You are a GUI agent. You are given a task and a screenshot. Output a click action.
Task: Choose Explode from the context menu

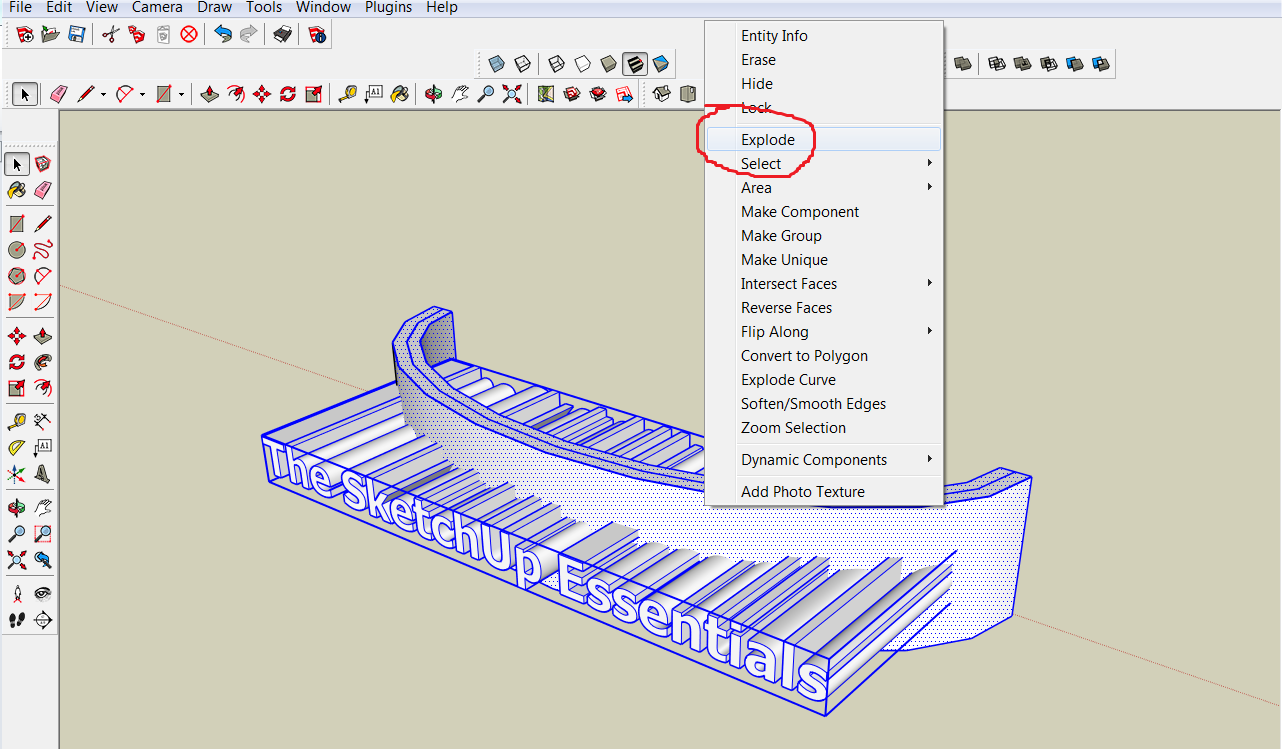[x=823, y=140]
